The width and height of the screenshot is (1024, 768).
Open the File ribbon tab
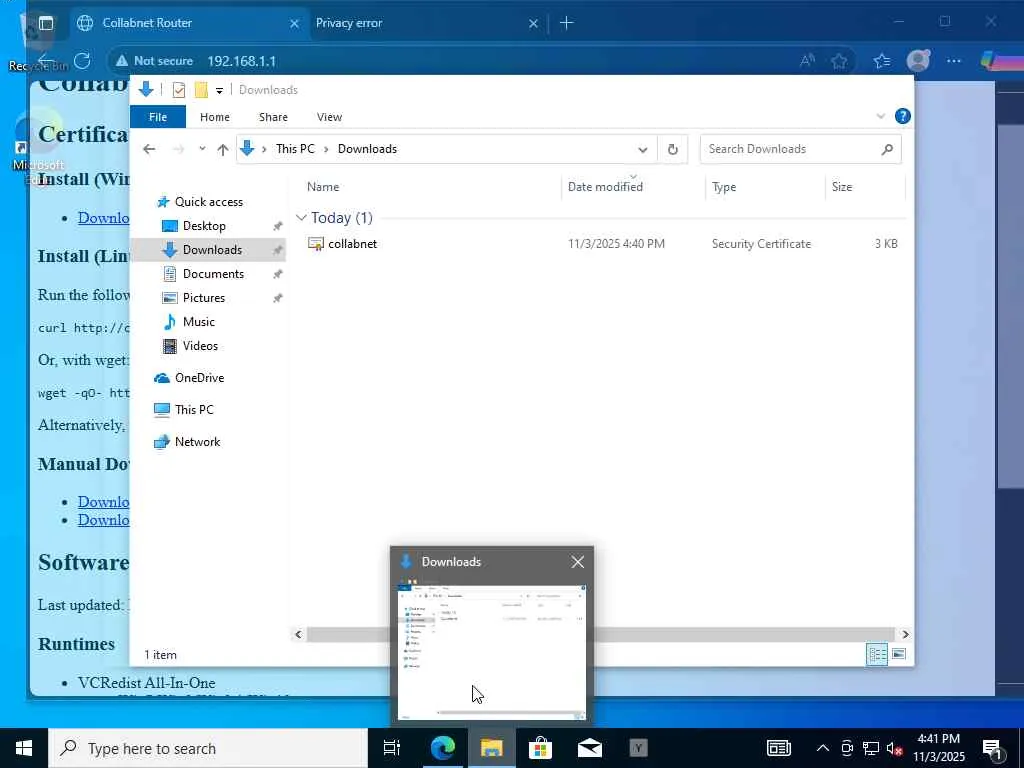[x=158, y=117]
